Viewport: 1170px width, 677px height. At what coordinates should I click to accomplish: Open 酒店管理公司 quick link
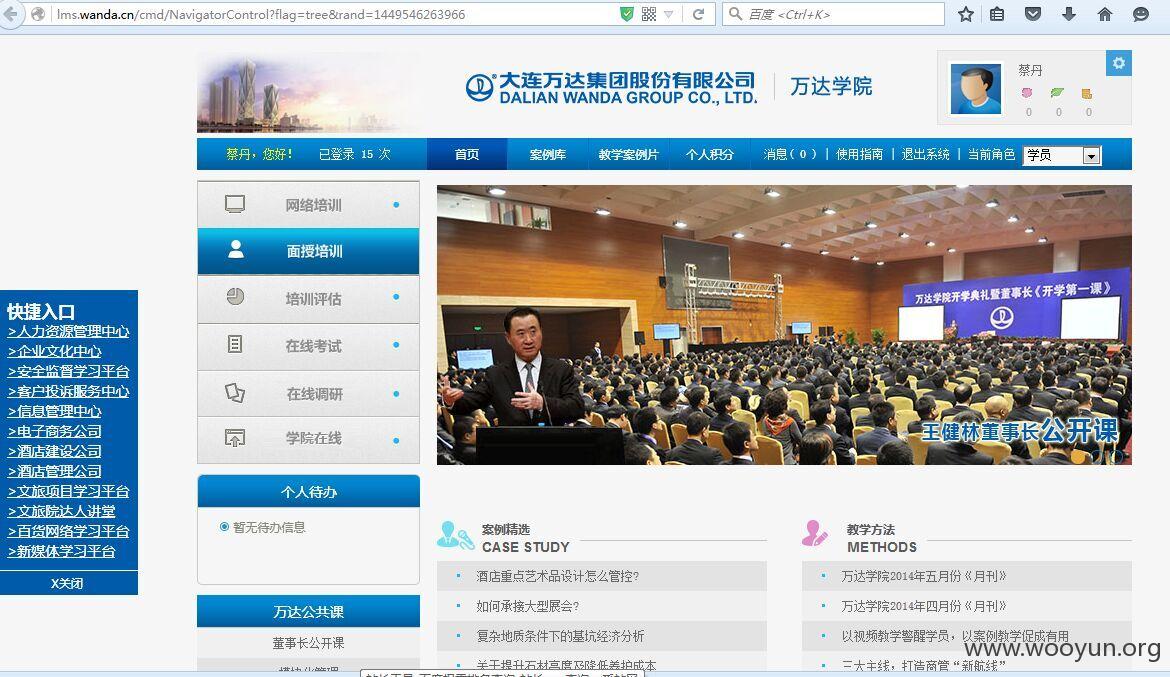(x=54, y=472)
